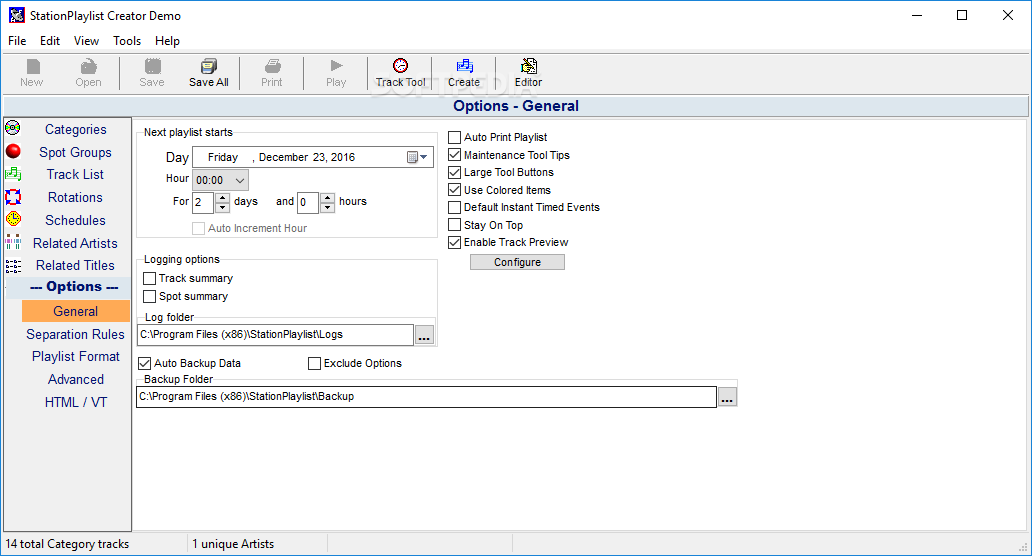Image resolution: width=1032 pixels, height=556 pixels.
Task: Toggle Large Tool Buttons checkbox
Action: click(x=454, y=172)
